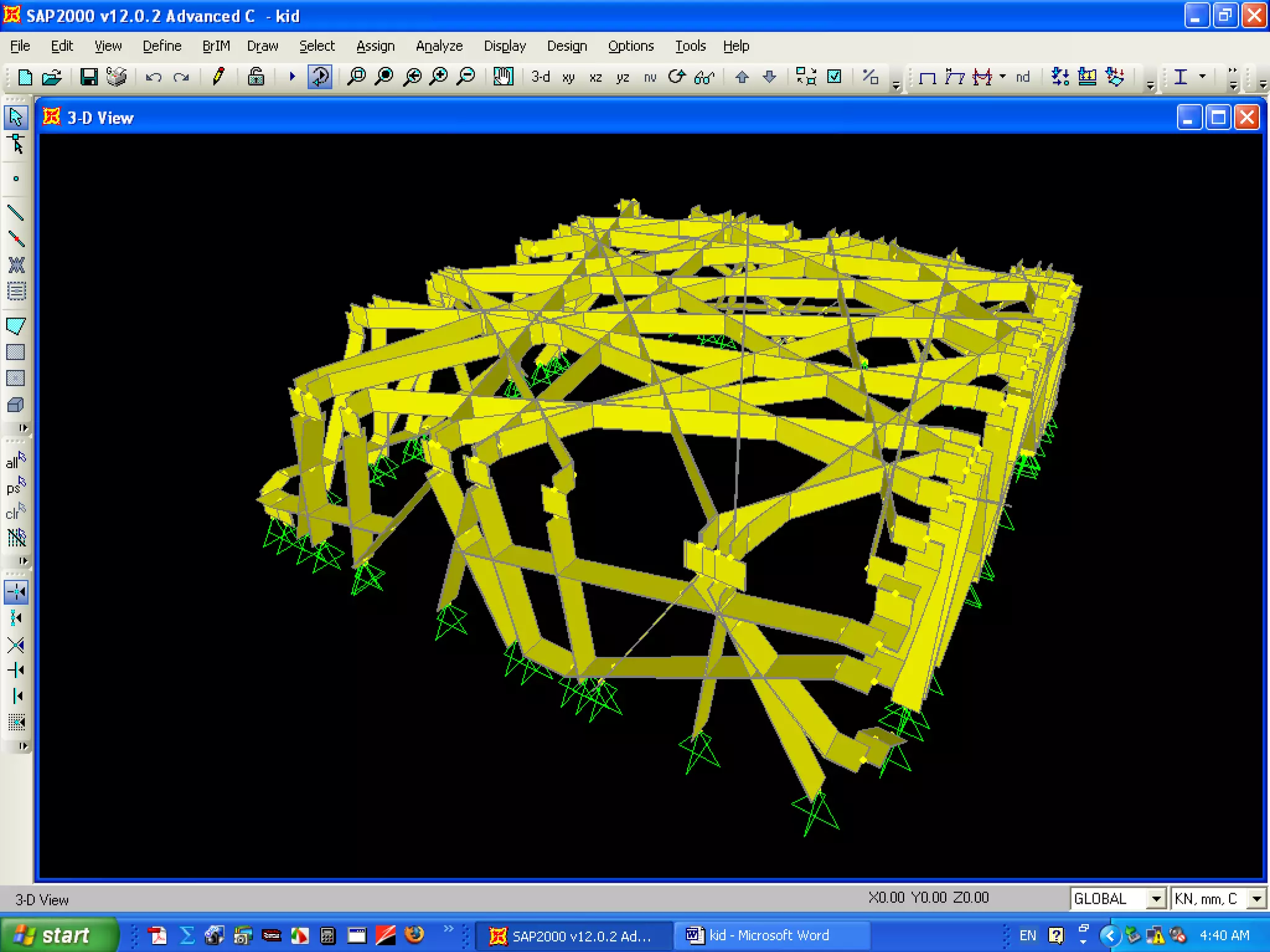
Task: Open Perspective Toggle glasses icon
Action: click(704, 77)
